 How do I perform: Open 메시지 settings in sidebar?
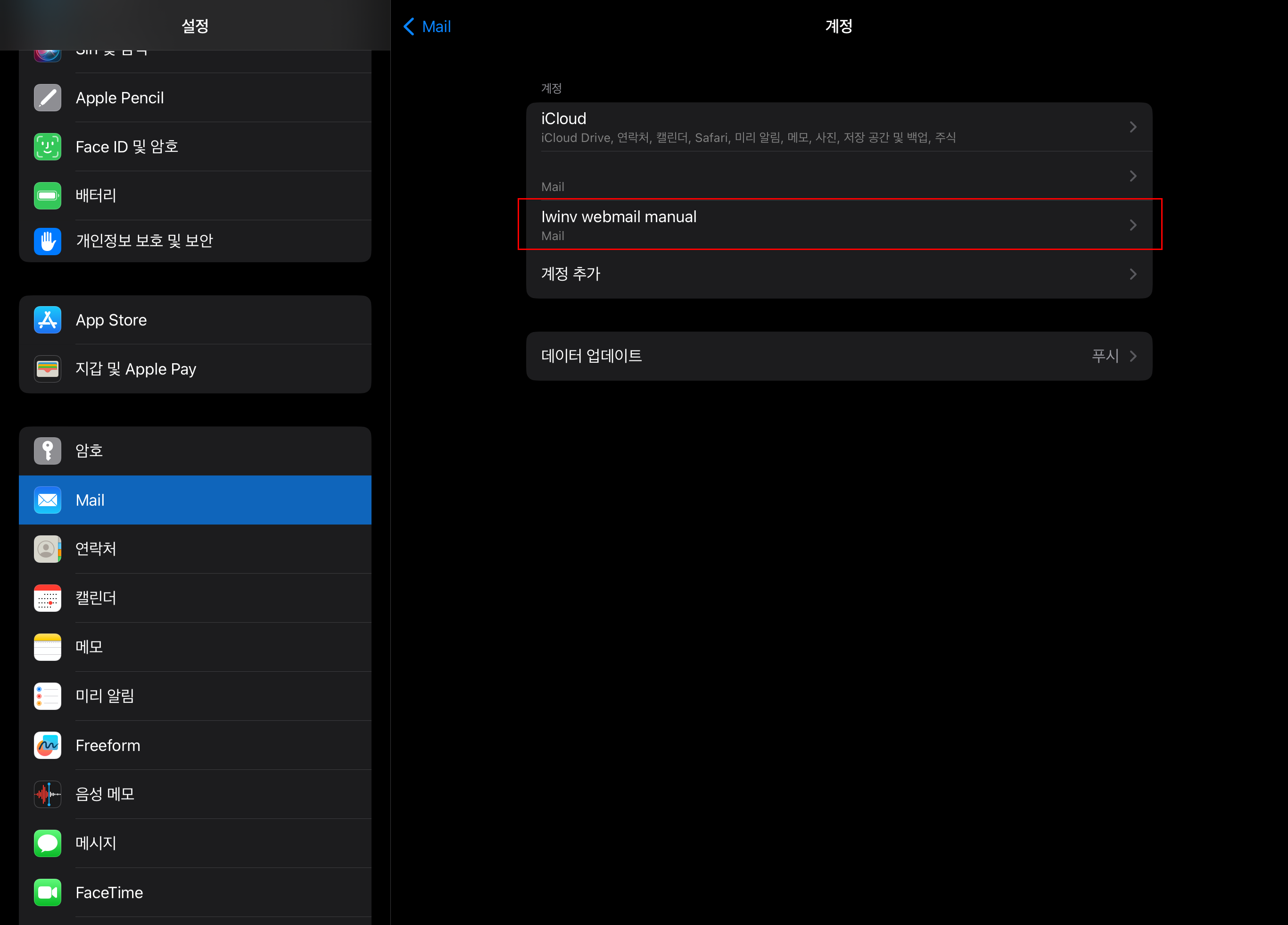point(195,843)
